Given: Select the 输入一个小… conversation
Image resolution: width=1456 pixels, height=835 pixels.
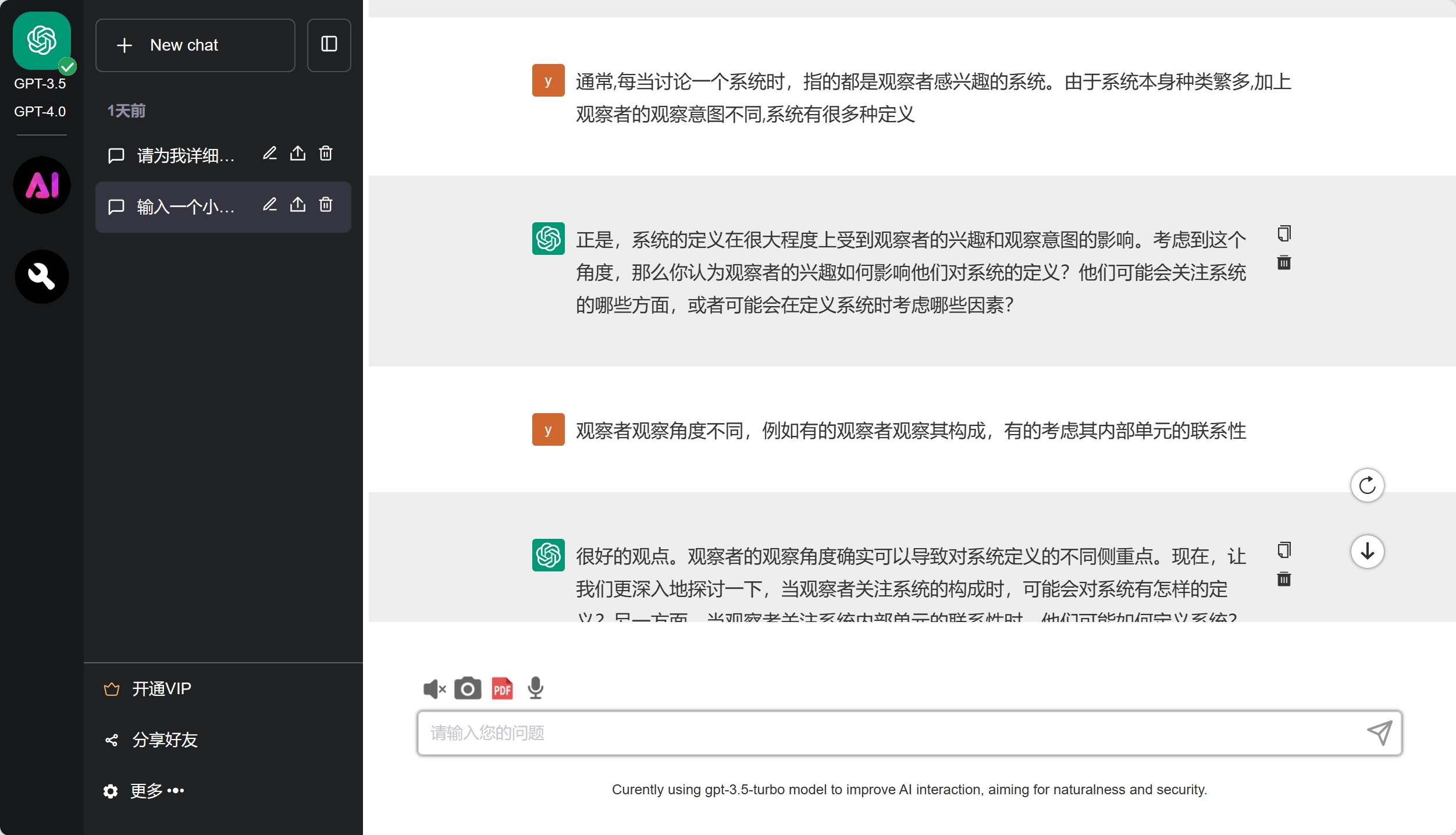Looking at the screenshot, I should pyautogui.click(x=185, y=207).
